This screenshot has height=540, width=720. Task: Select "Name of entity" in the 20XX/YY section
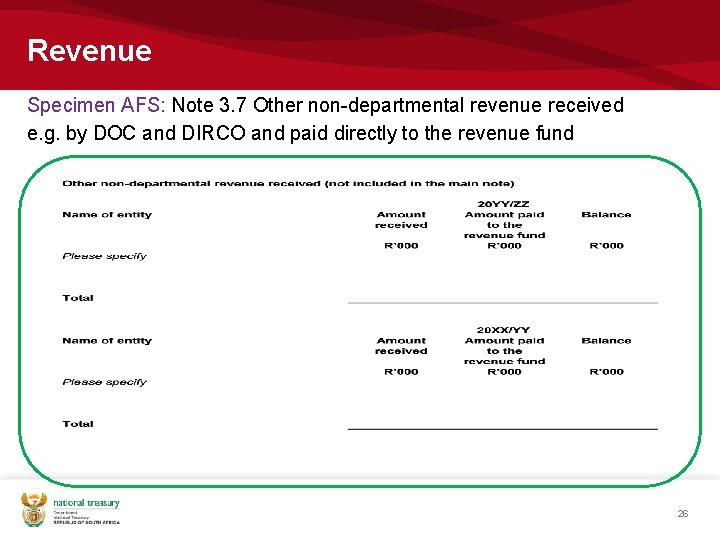pyautogui.click(x=107, y=341)
